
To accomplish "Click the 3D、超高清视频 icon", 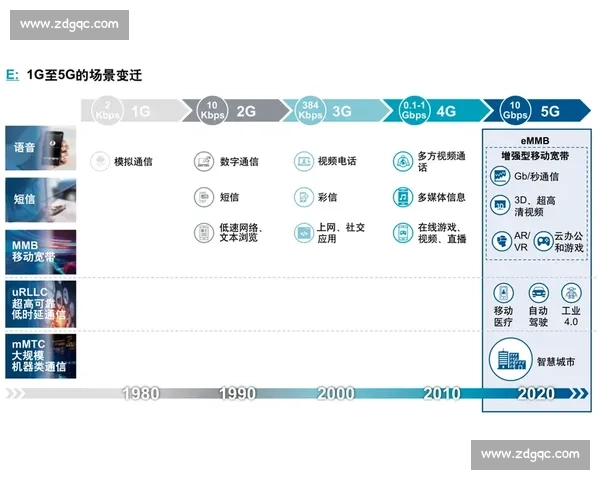I will coord(500,205).
